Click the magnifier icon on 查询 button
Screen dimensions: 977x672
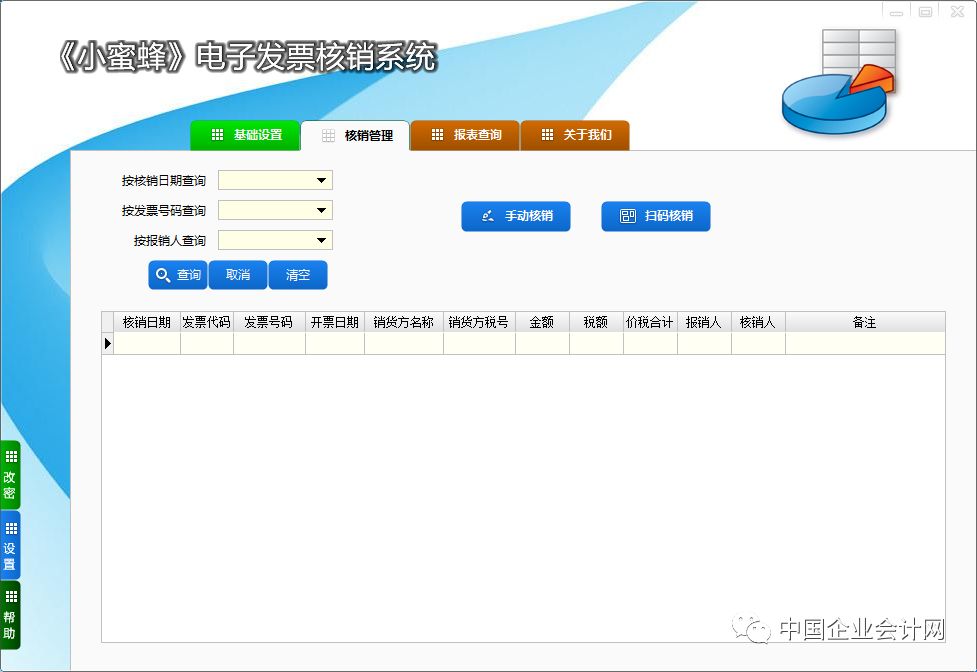[163, 275]
